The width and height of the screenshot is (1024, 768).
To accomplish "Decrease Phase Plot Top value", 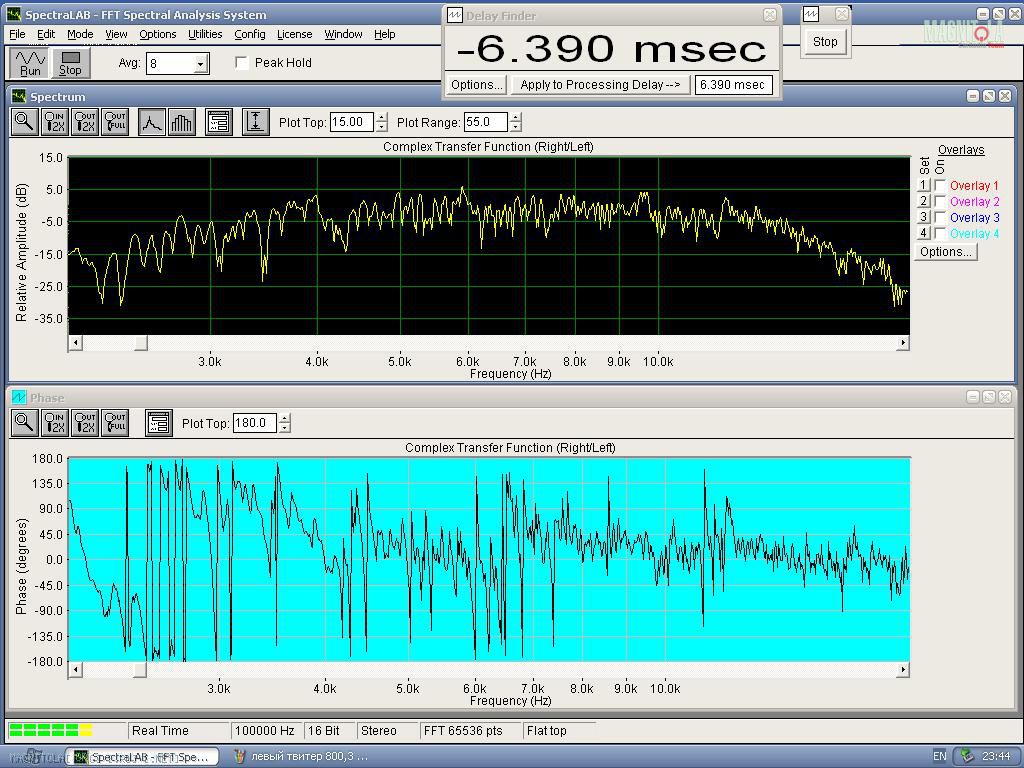I will click(x=285, y=428).
